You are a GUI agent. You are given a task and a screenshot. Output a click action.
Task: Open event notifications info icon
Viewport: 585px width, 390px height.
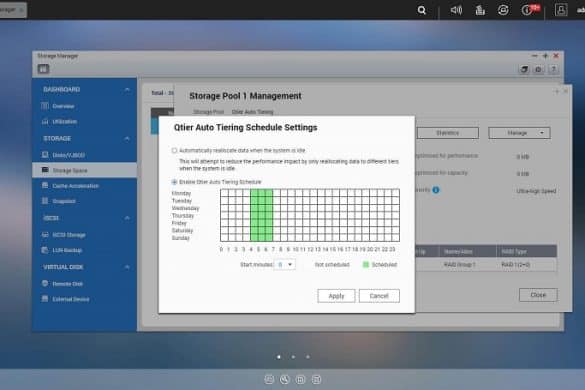point(526,10)
